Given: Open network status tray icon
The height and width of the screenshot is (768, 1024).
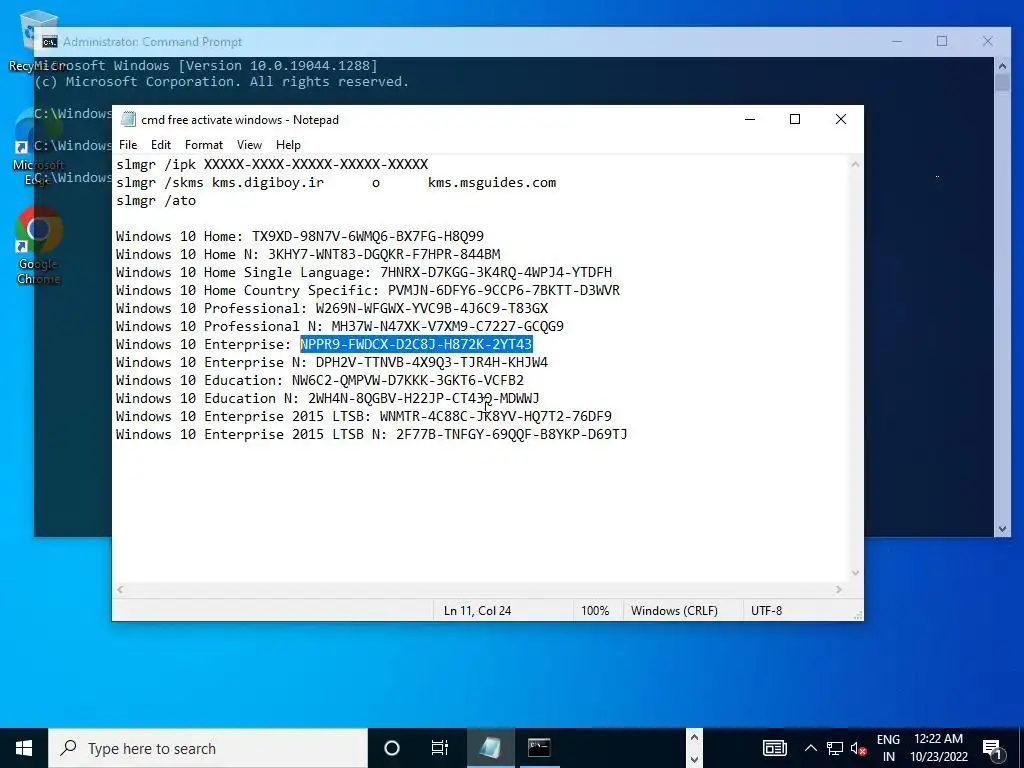Looking at the screenshot, I should click(x=835, y=748).
